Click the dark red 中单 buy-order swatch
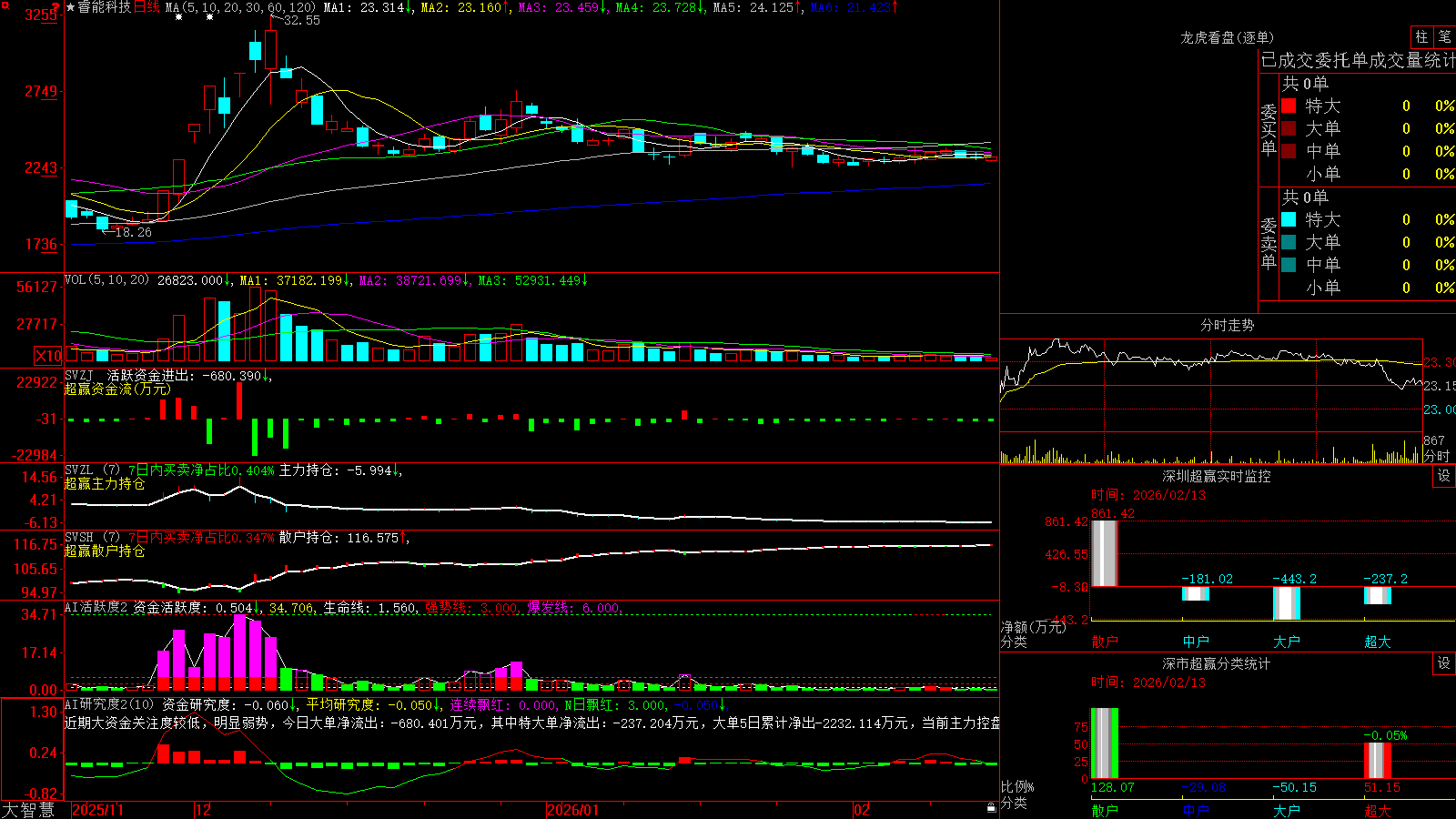 click(x=1289, y=151)
